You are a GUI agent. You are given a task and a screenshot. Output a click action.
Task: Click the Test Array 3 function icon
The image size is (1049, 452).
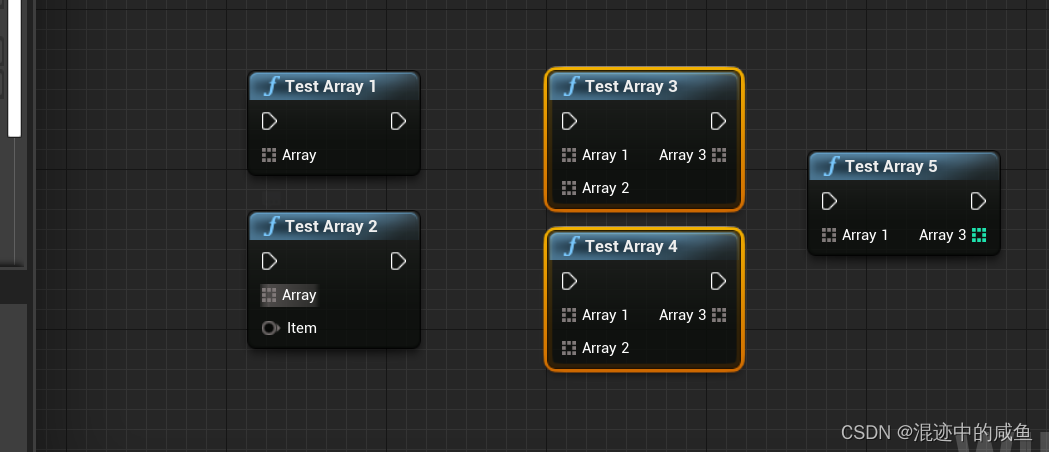[x=571, y=86]
